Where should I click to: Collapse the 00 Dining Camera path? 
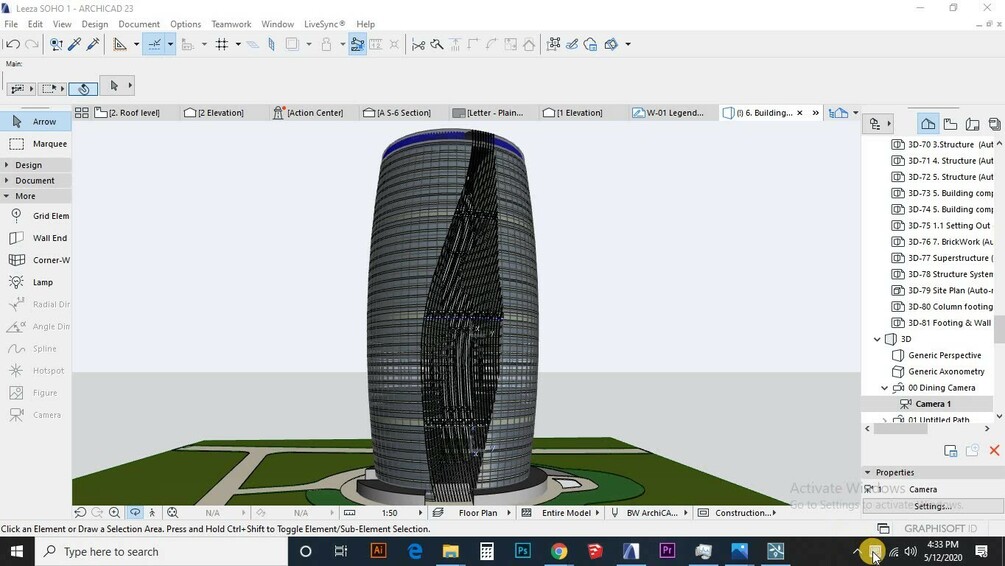point(885,388)
